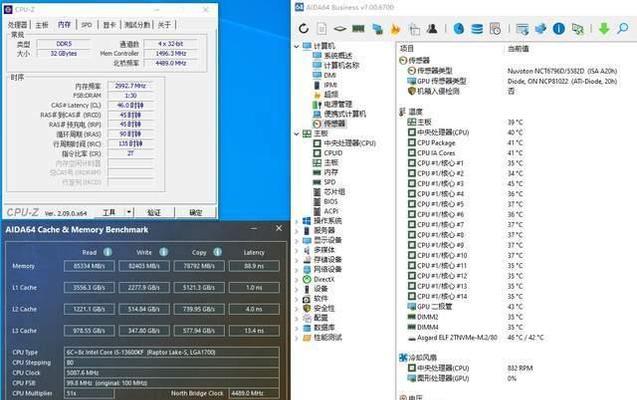Viewport: 637px width, 400px height.
Task: Select BIOS in the AIDA64 tree
Action: pos(331,201)
